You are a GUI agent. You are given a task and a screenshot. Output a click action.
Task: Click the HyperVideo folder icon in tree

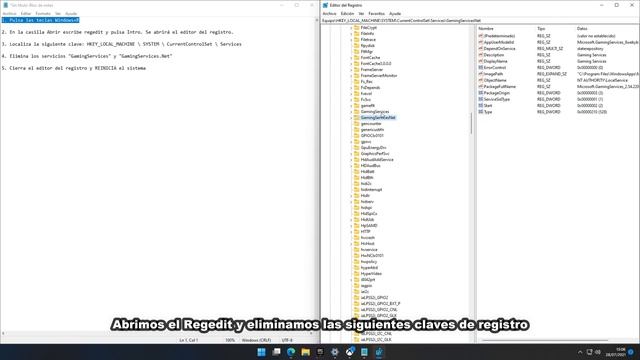356,273
